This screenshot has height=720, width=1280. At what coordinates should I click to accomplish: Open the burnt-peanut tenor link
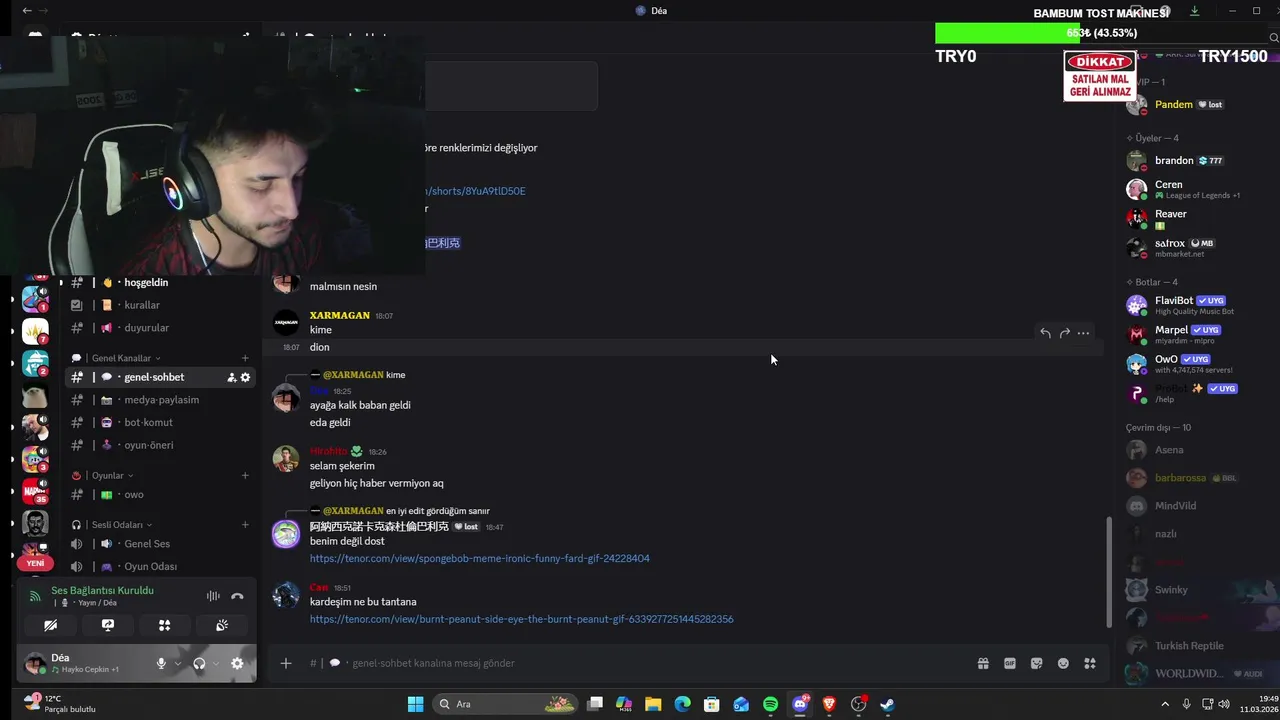tap(521, 619)
